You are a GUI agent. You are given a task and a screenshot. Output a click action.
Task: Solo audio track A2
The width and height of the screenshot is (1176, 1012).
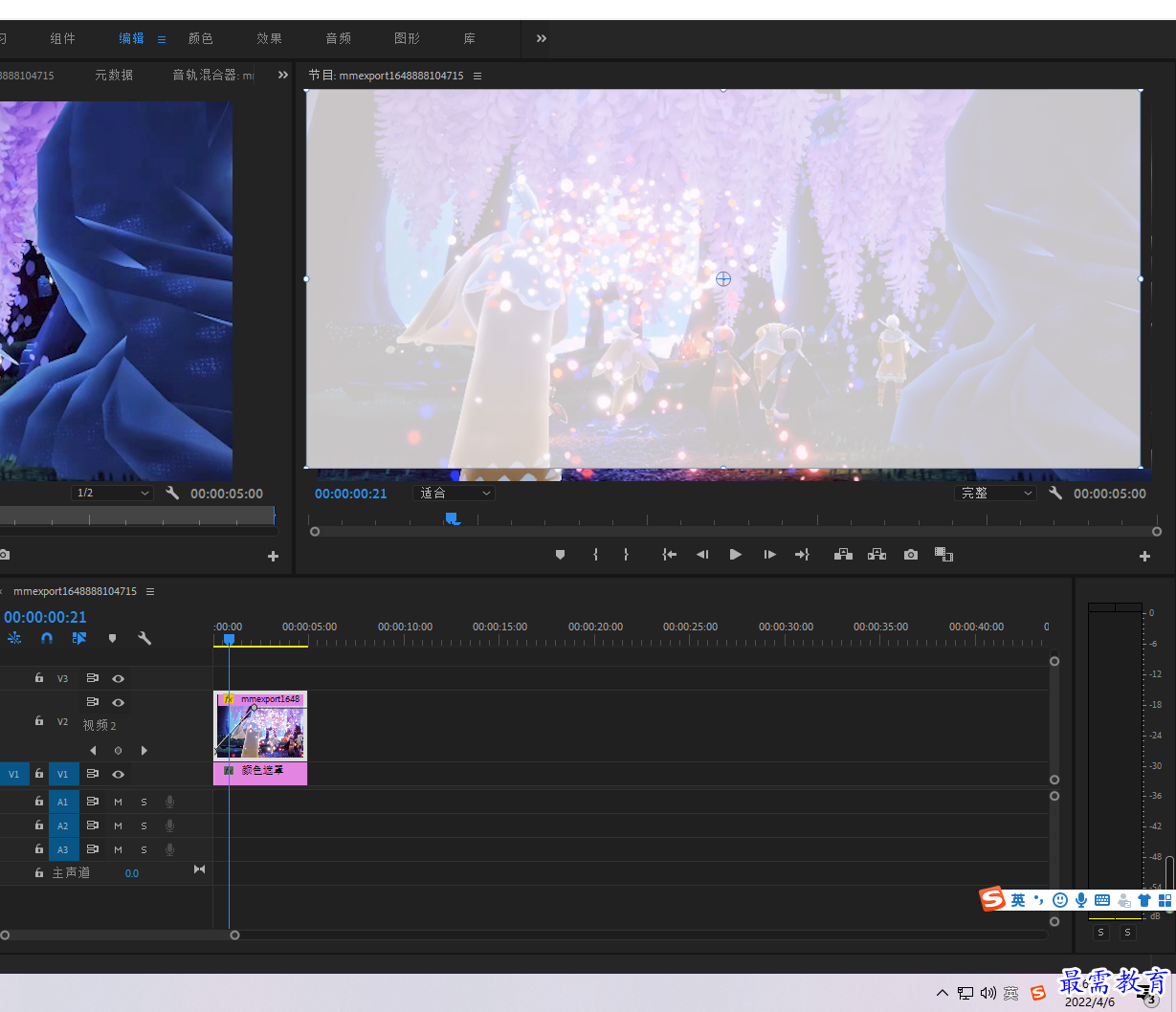click(x=144, y=825)
